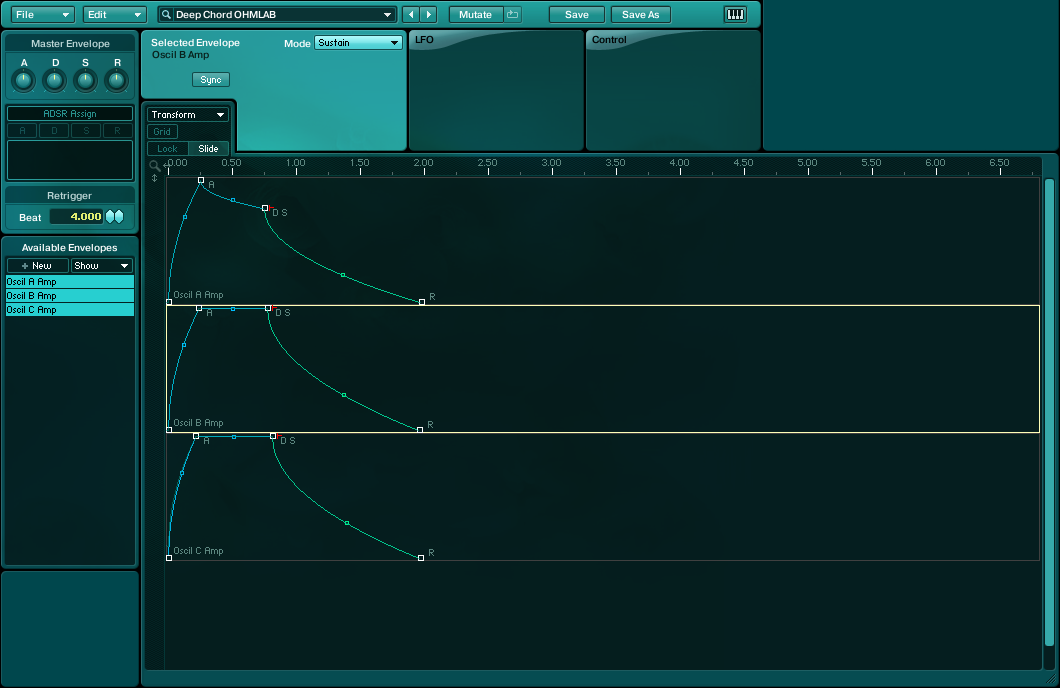This screenshot has width=1060, height=688.
Task: Create a new envelope with + New
Action: (37, 266)
